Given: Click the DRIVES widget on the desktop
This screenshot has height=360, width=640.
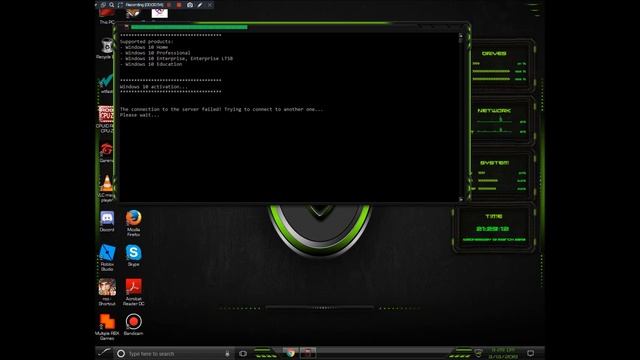Looking at the screenshot, I should (502, 66).
